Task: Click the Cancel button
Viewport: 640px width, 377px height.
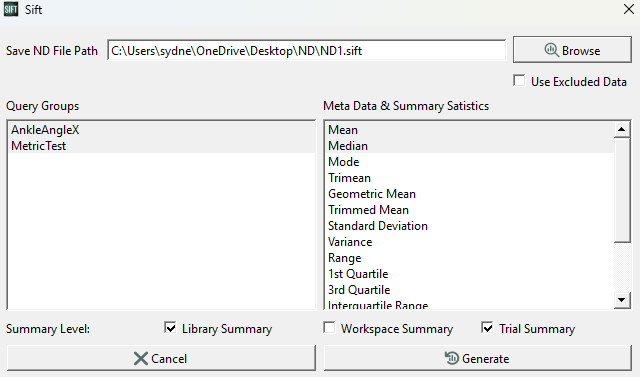Action: click(161, 358)
